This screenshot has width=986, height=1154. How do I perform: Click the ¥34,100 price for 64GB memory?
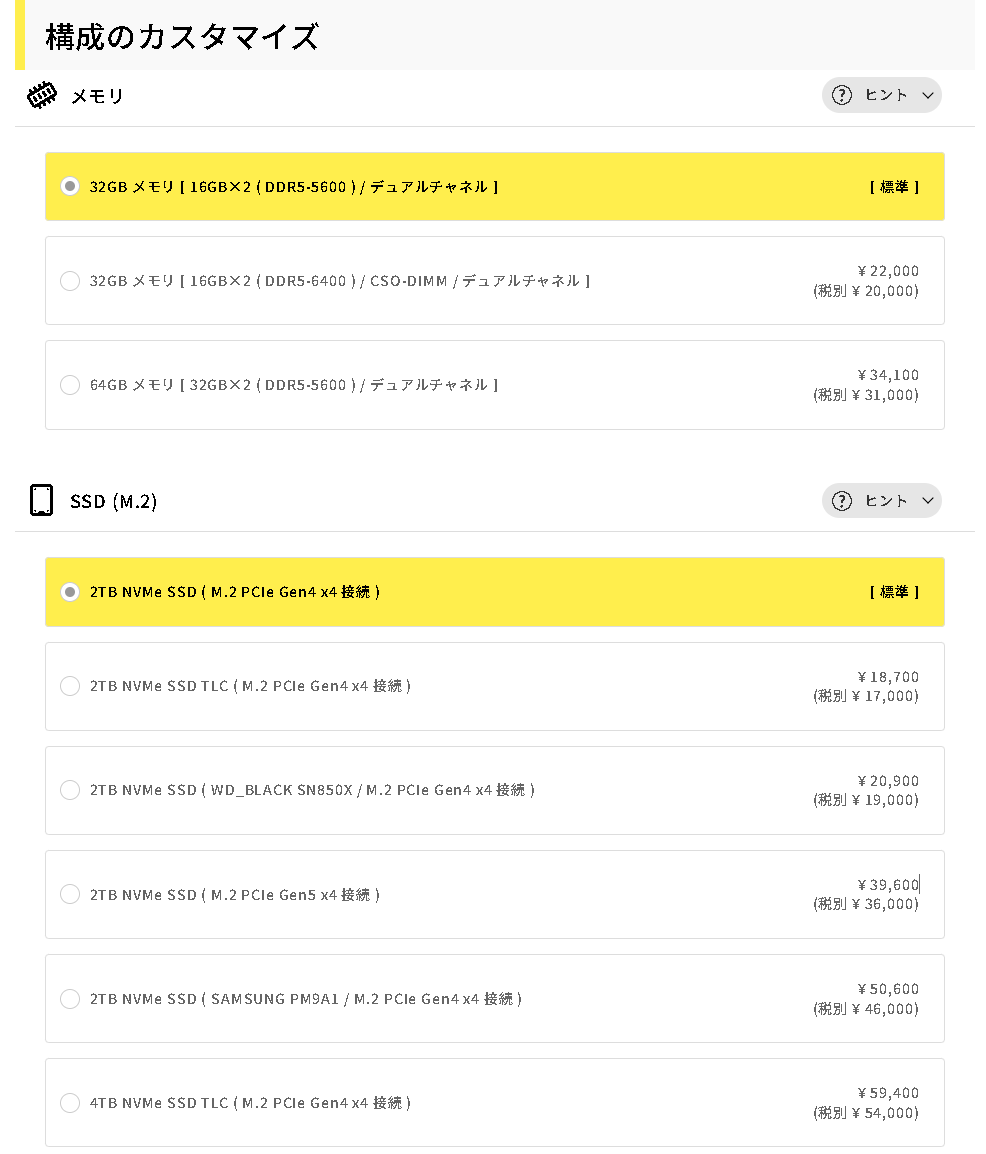(888, 375)
